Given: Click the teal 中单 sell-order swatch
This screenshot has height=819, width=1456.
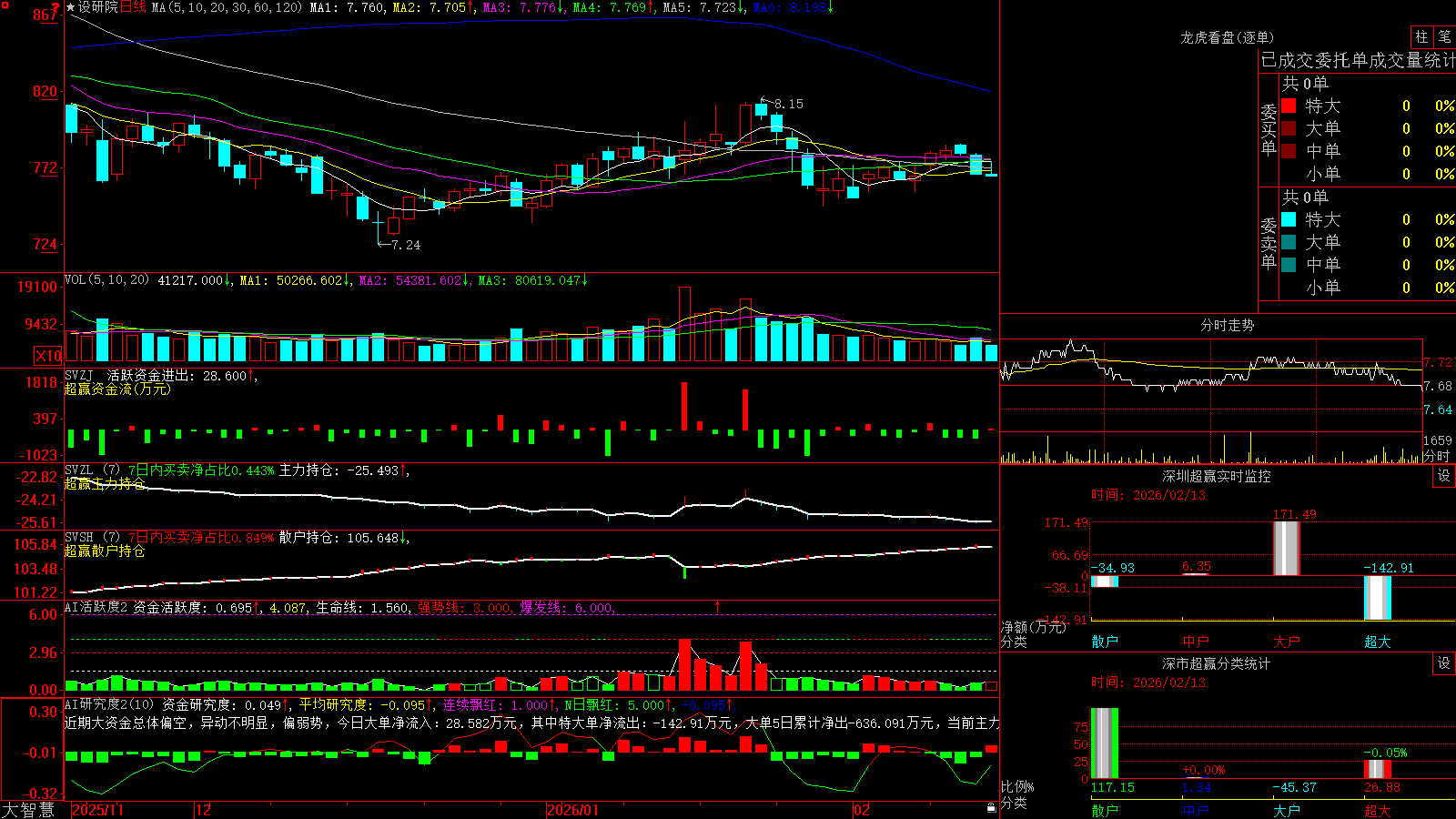Looking at the screenshot, I should coord(1289,265).
